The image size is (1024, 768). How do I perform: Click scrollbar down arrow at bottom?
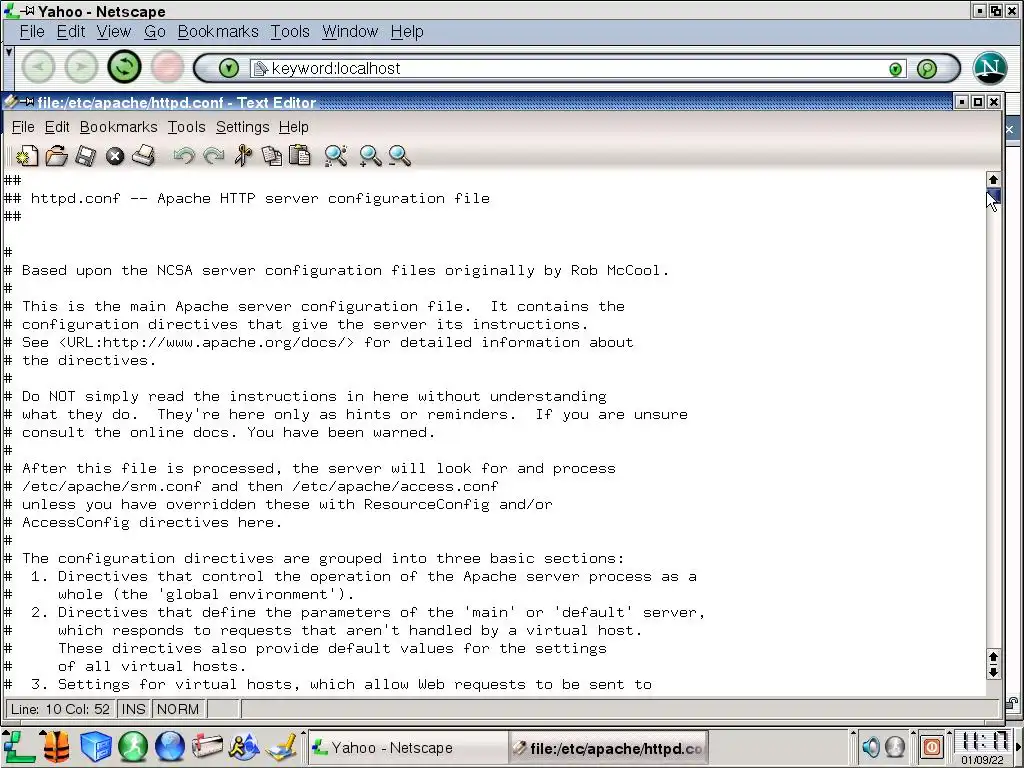point(993,672)
